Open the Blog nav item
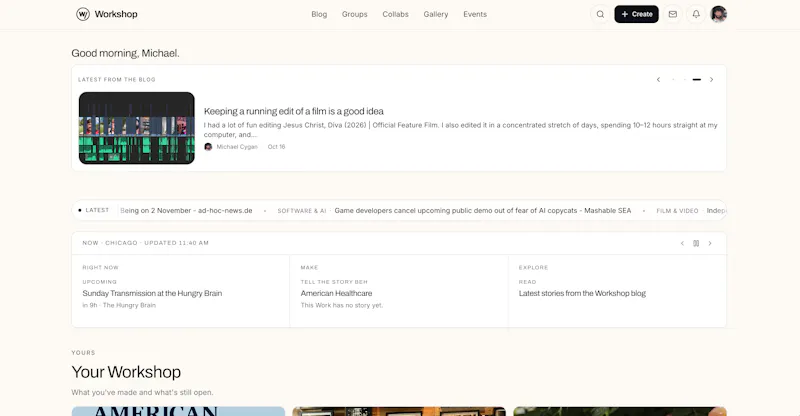 coord(319,14)
